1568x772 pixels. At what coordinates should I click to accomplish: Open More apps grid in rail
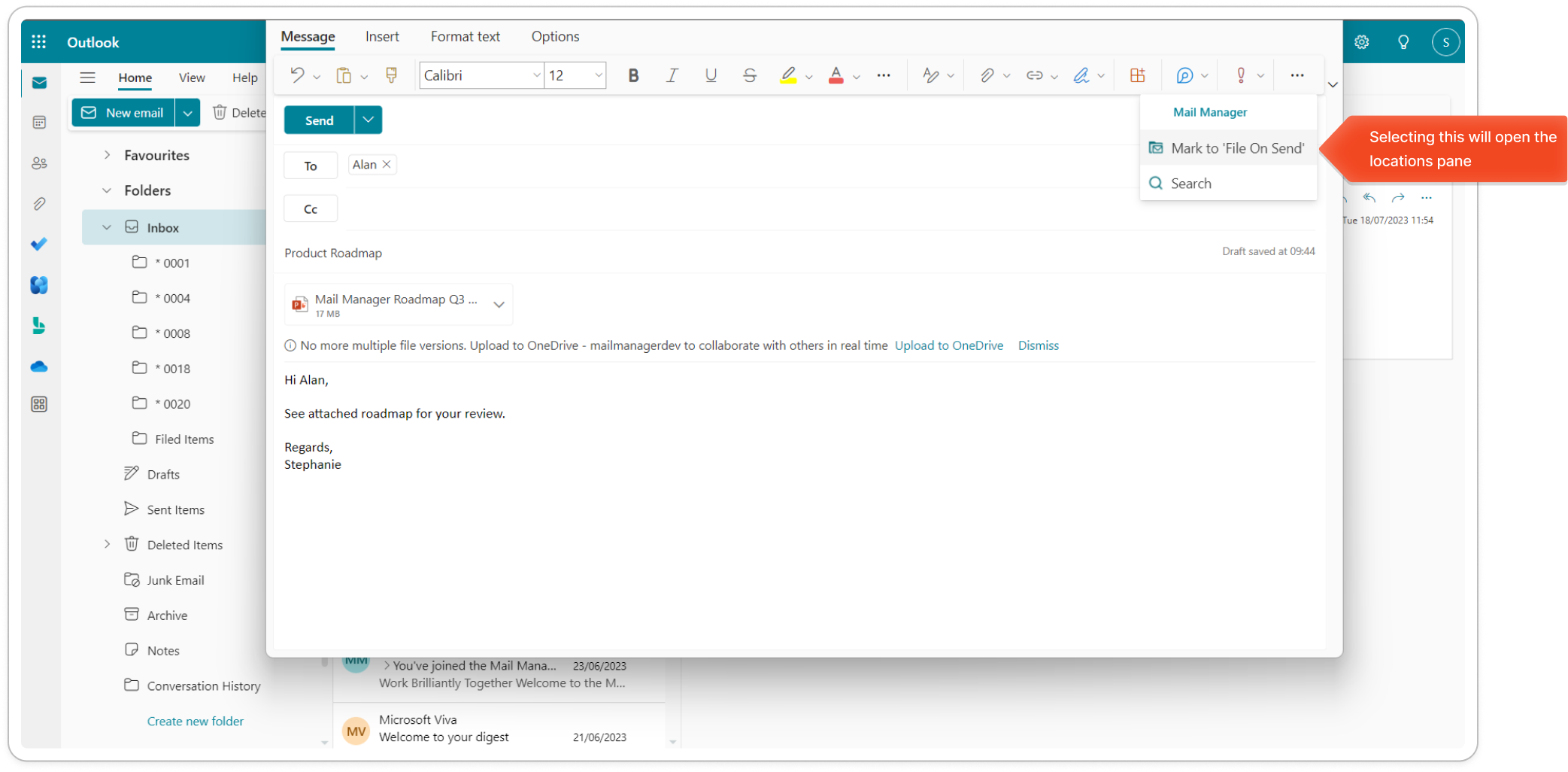pyautogui.click(x=39, y=405)
